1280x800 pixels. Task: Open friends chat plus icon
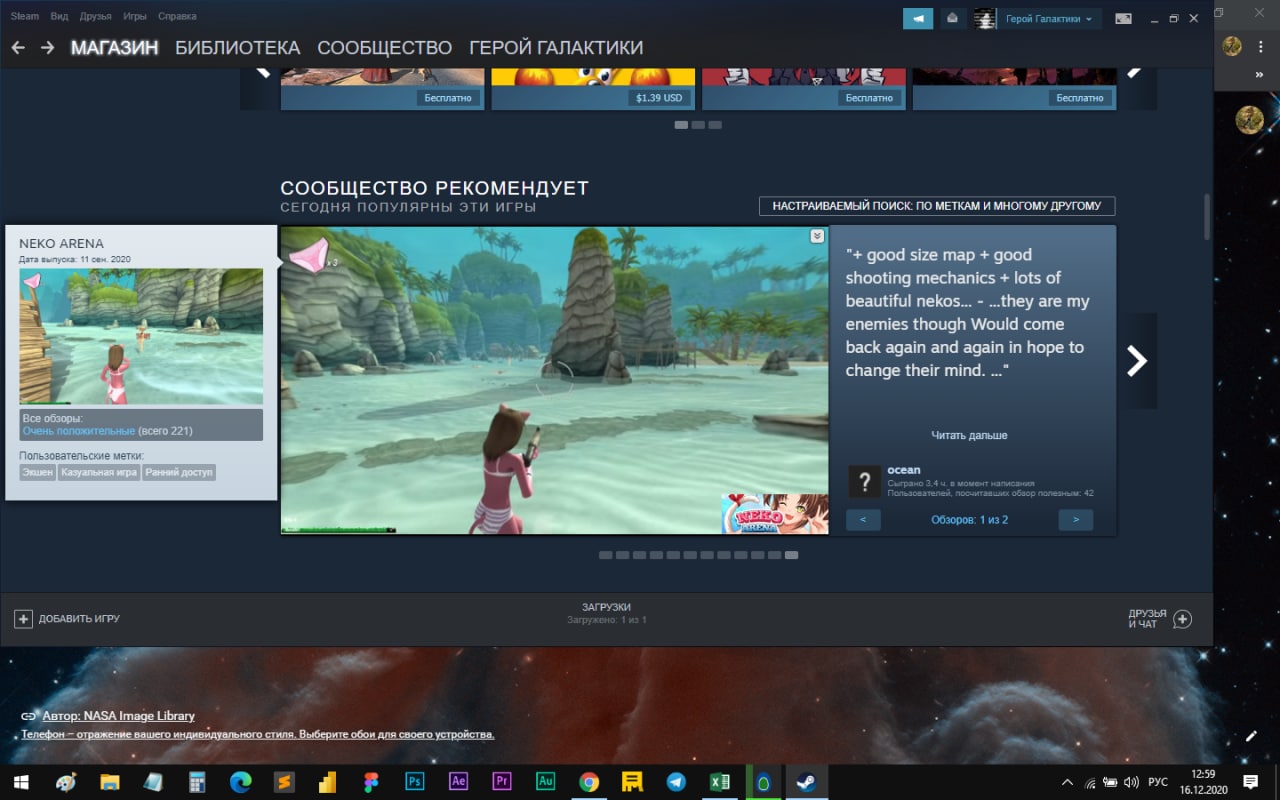tap(1182, 619)
